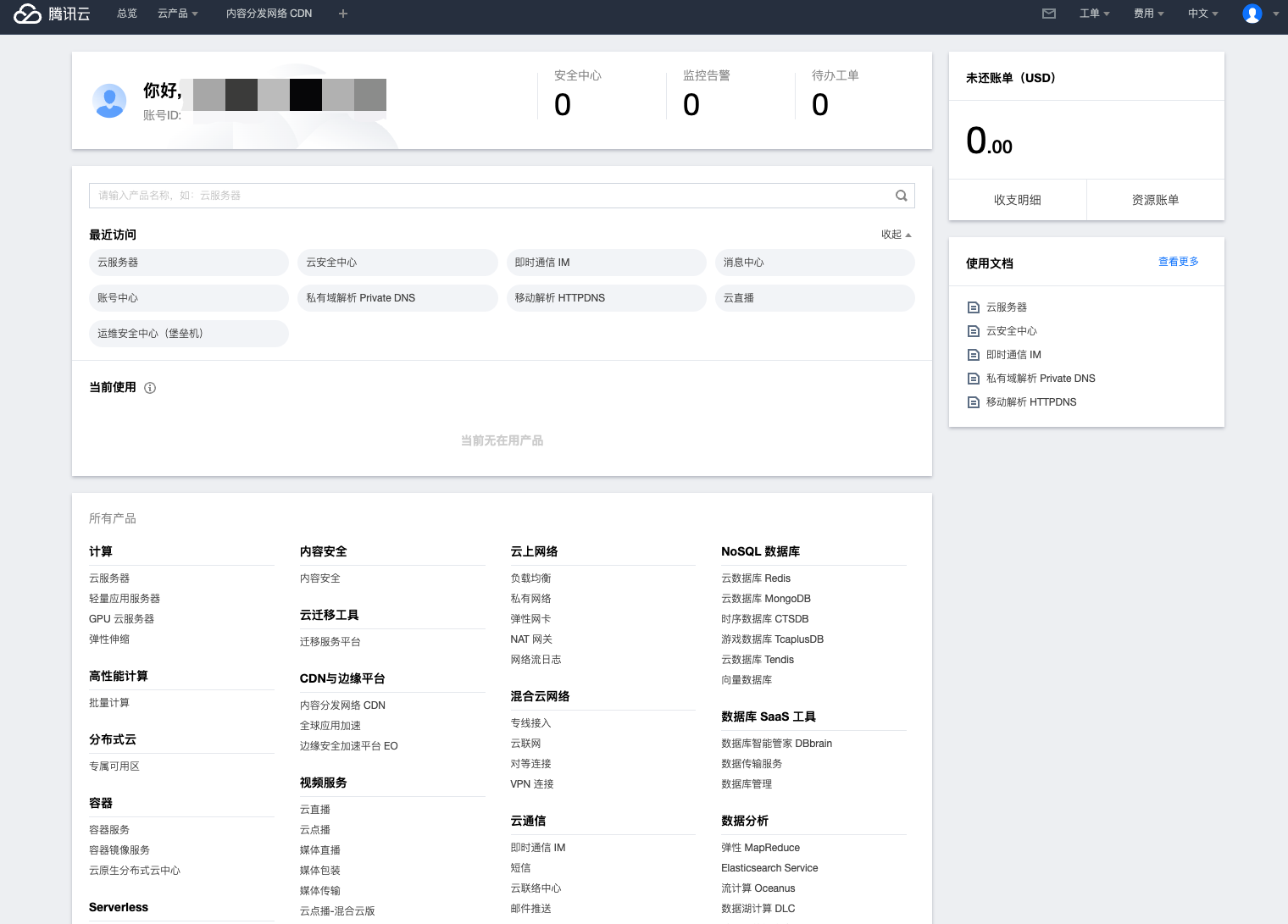Go to 总览 in top navigation
Image resolution: width=1288 pixels, height=924 pixels.
click(127, 14)
